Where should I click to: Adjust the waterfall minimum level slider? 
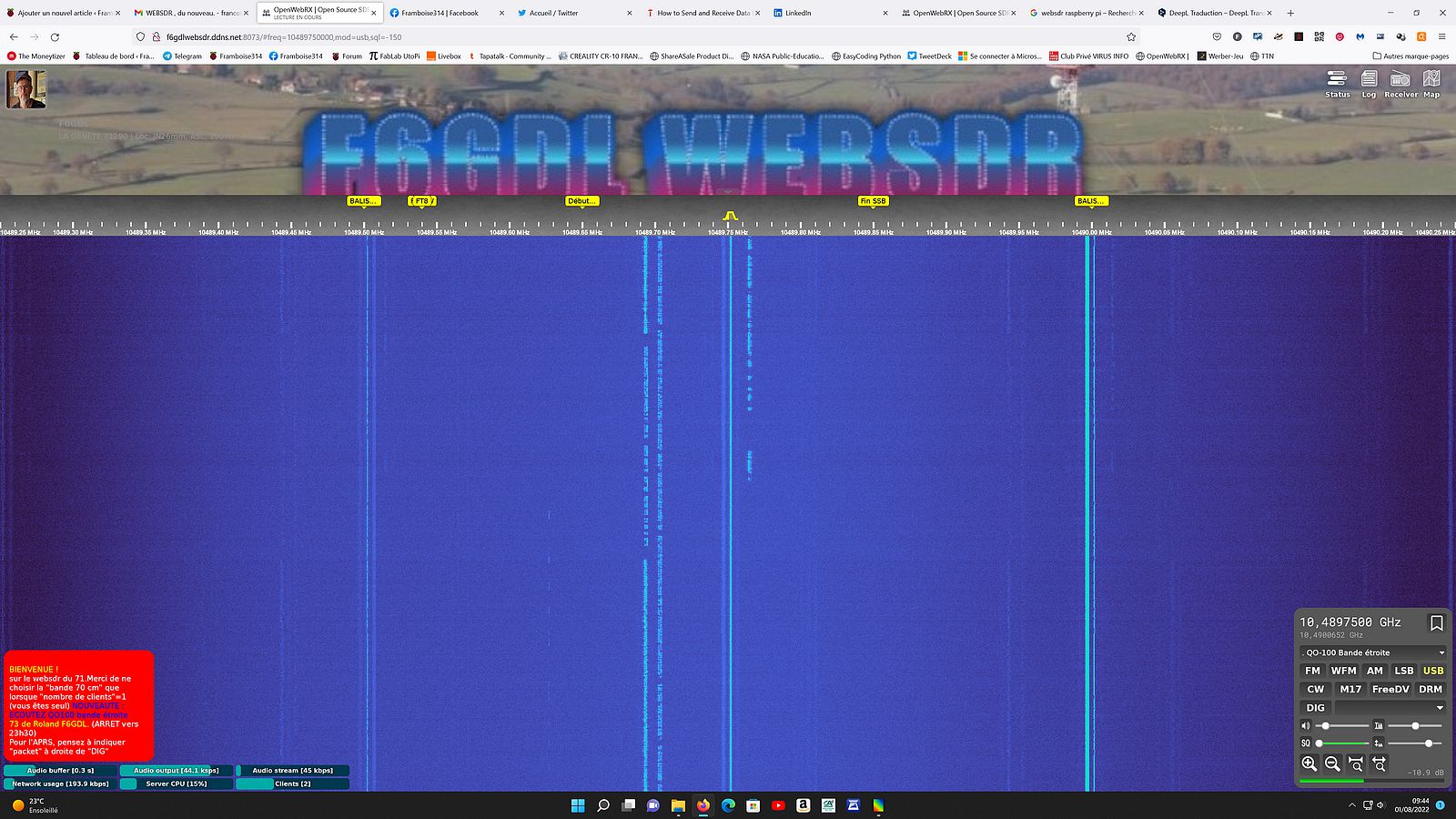coord(1415,725)
